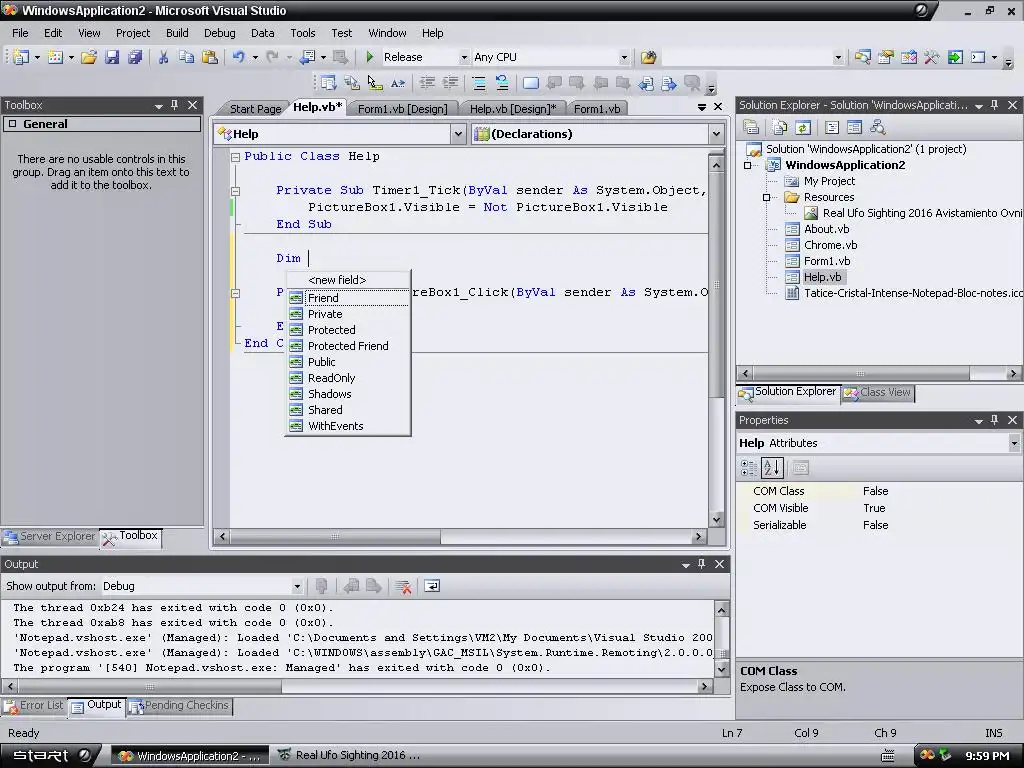Switch to the Start Page tab

pyautogui.click(x=255, y=109)
